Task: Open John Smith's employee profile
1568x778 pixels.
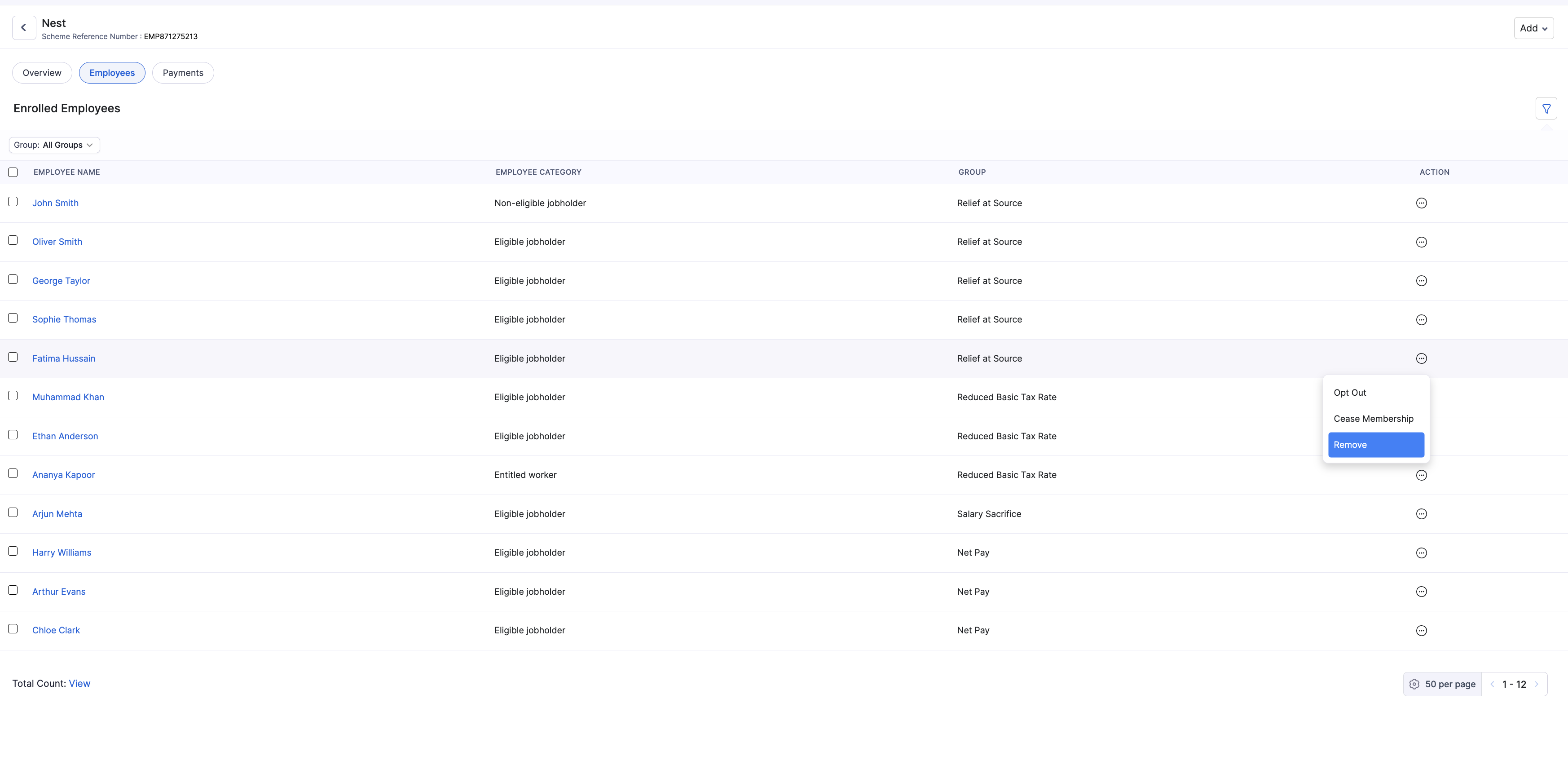Action: pos(55,203)
